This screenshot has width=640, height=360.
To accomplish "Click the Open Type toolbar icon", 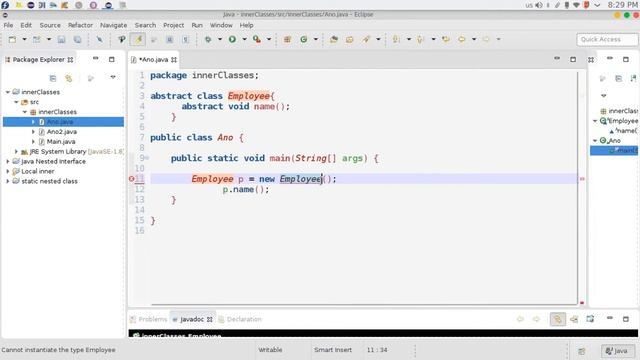I will (334, 39).
